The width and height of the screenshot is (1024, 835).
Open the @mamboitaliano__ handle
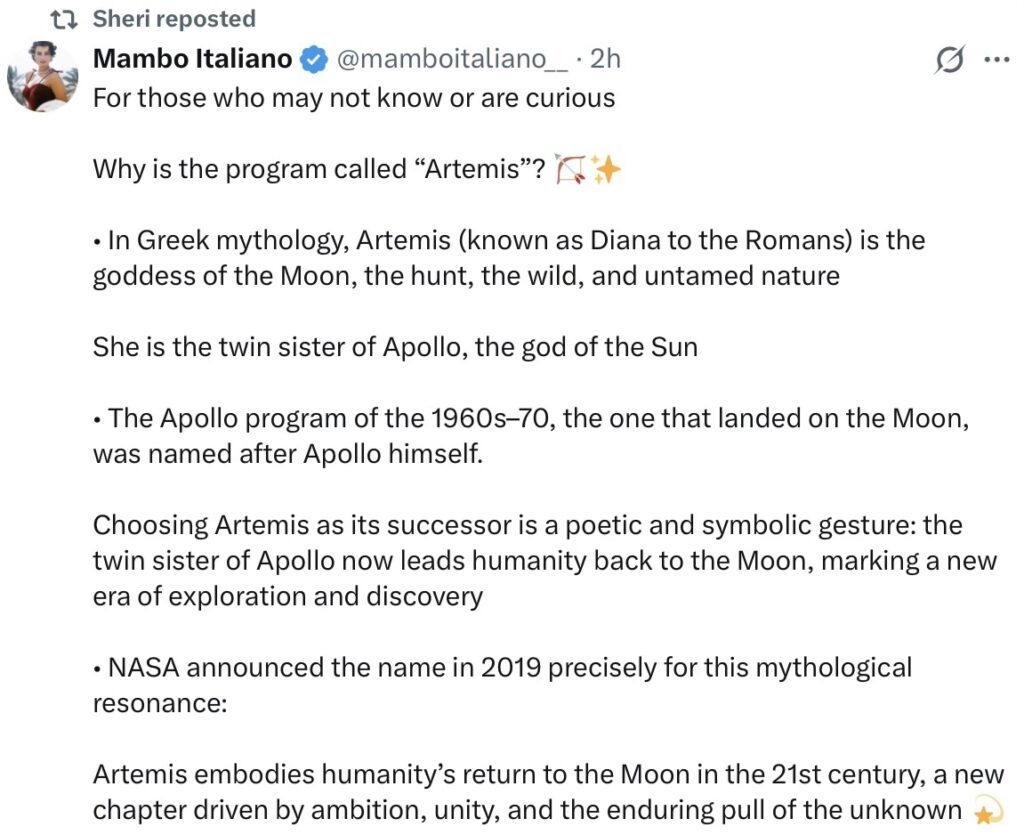453,59
